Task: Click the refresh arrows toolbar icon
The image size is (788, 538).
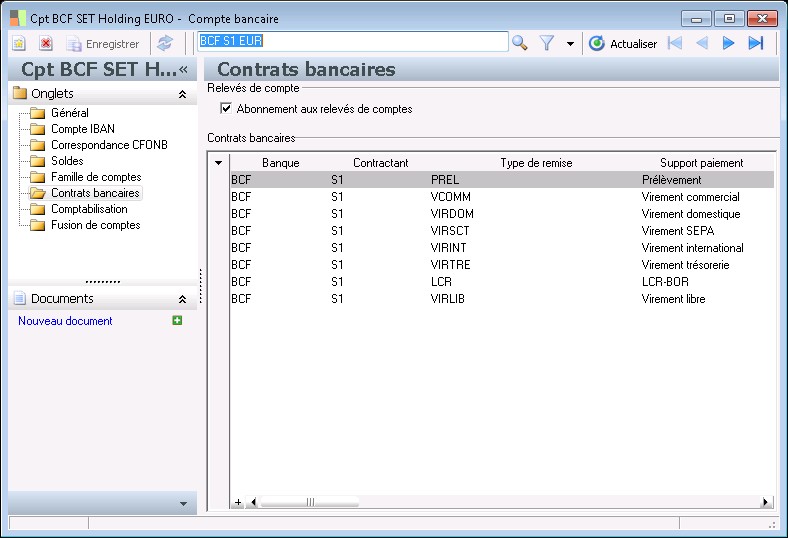Action: [165, 44]
